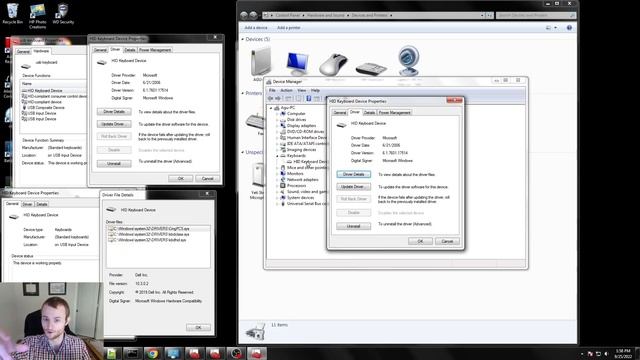Click the blue monitor taskbar icon

[x=173, y=353]
